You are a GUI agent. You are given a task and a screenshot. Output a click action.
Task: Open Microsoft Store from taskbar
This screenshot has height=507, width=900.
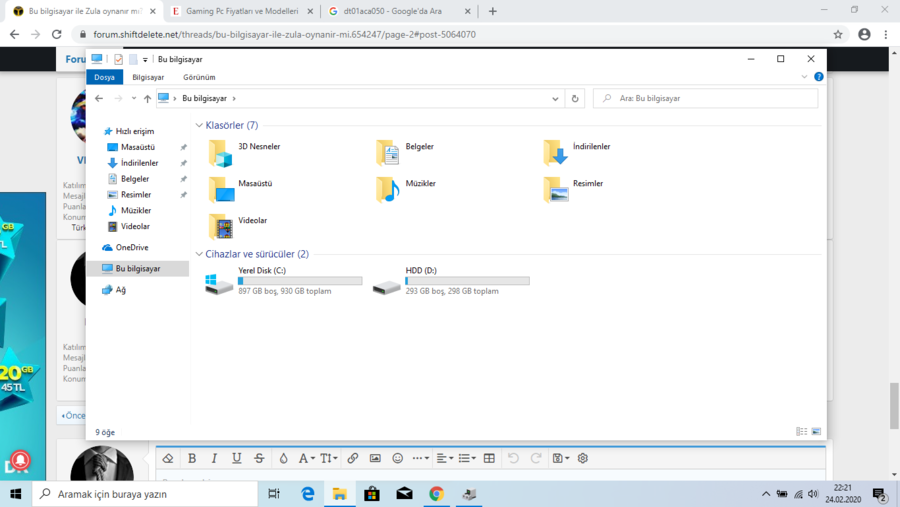pyautogui.click(x=372, y=494)
